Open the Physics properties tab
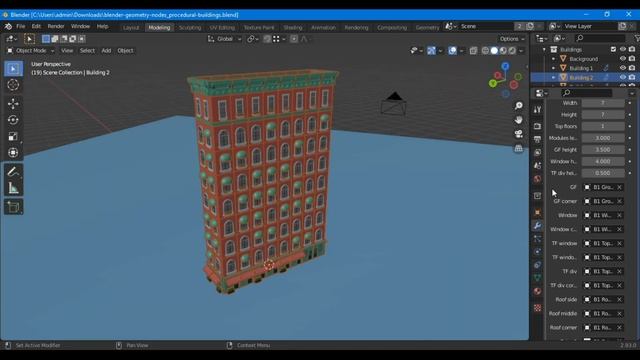The image size is (640, 360). pos(537,252)
